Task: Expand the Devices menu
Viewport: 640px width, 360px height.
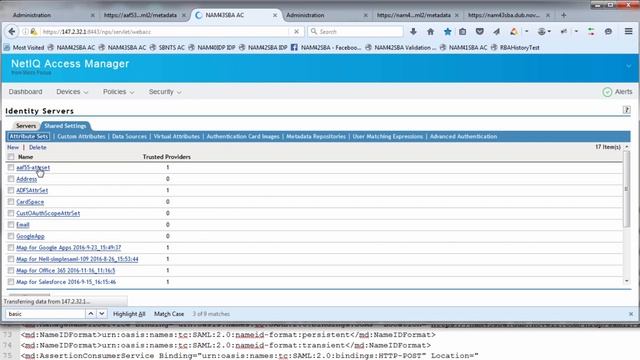Action: click(x=72, y=92)
